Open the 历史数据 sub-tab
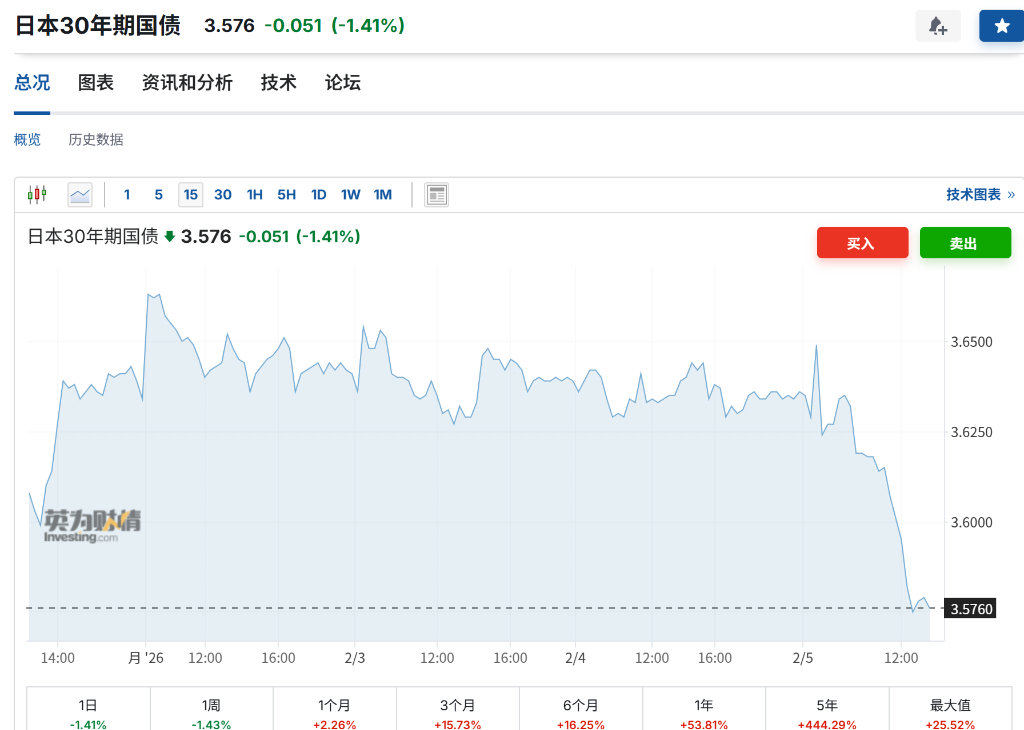Screen dimensions: 1024x730 96,140
